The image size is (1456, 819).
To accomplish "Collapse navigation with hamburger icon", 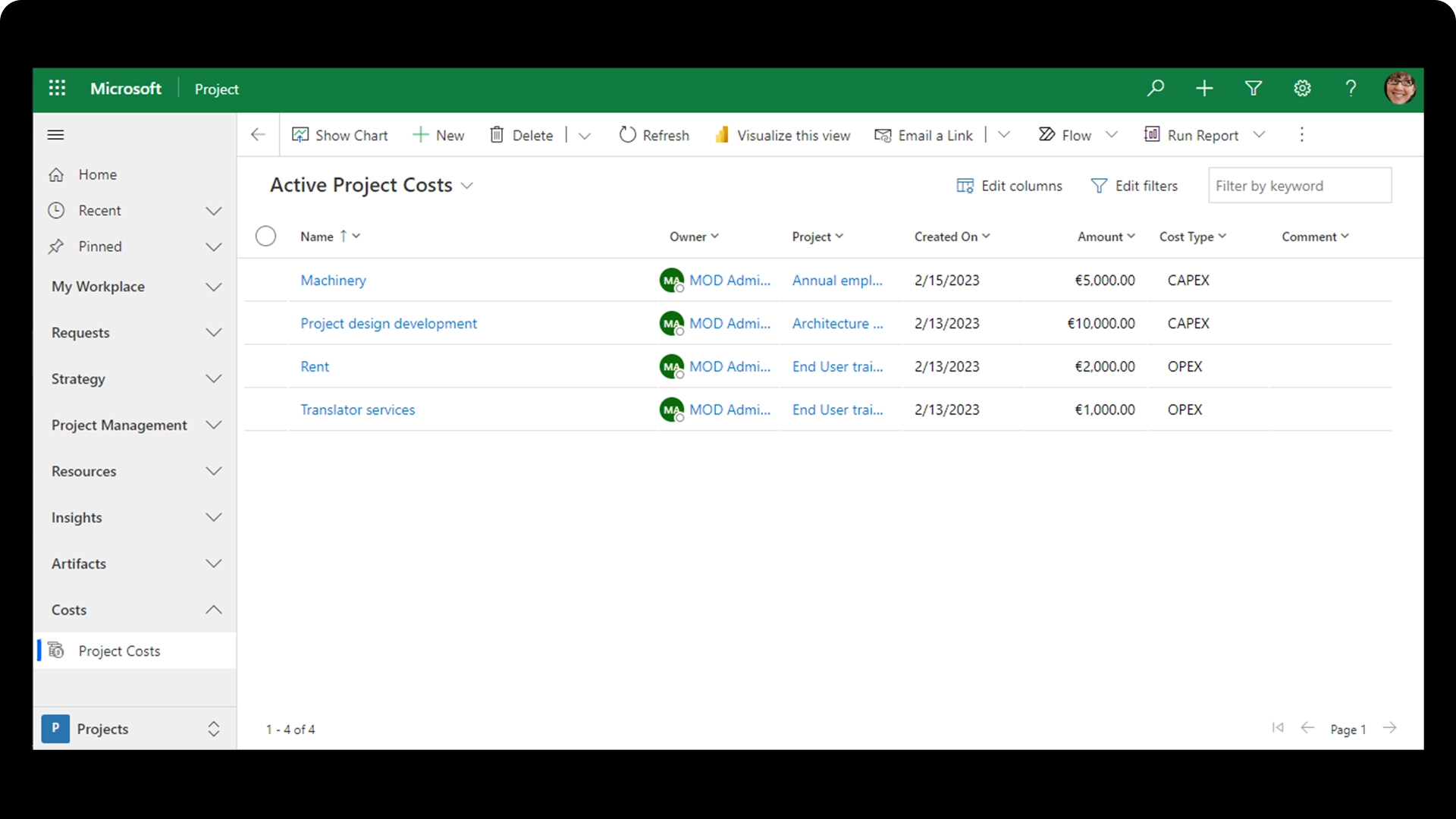I will point(55,135).
